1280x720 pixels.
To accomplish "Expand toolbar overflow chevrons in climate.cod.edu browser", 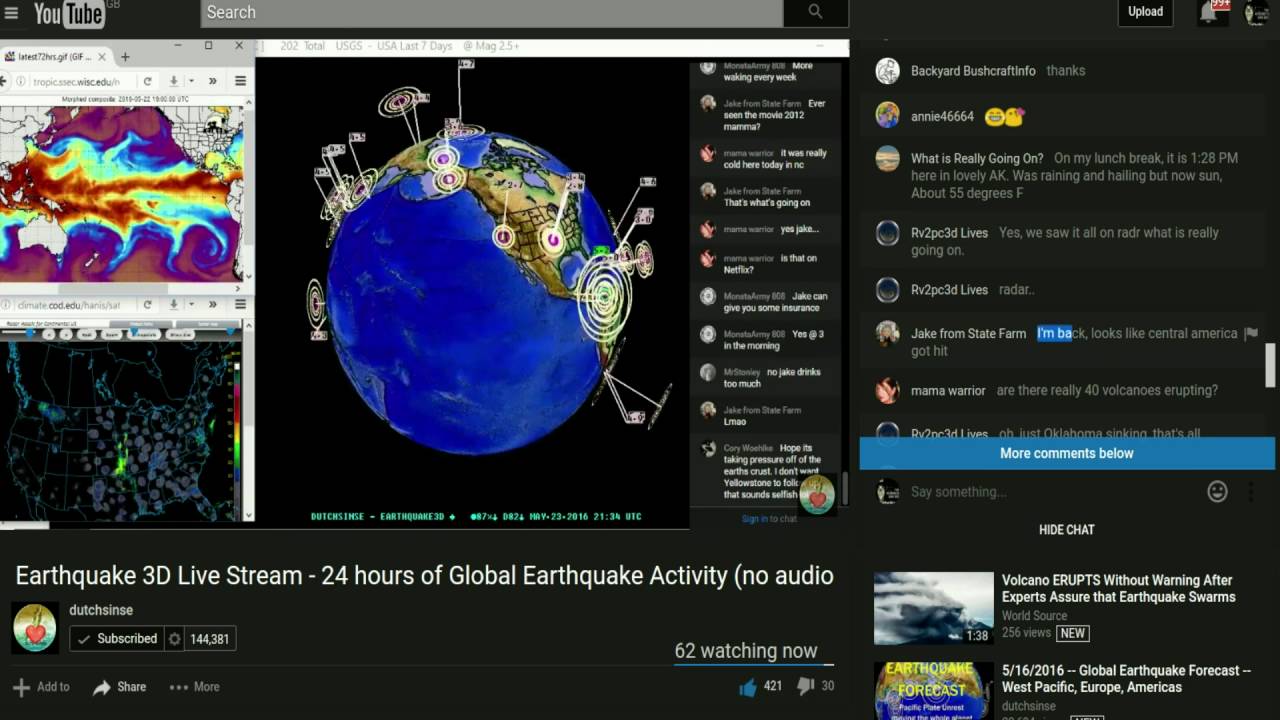I will [213, 304].
